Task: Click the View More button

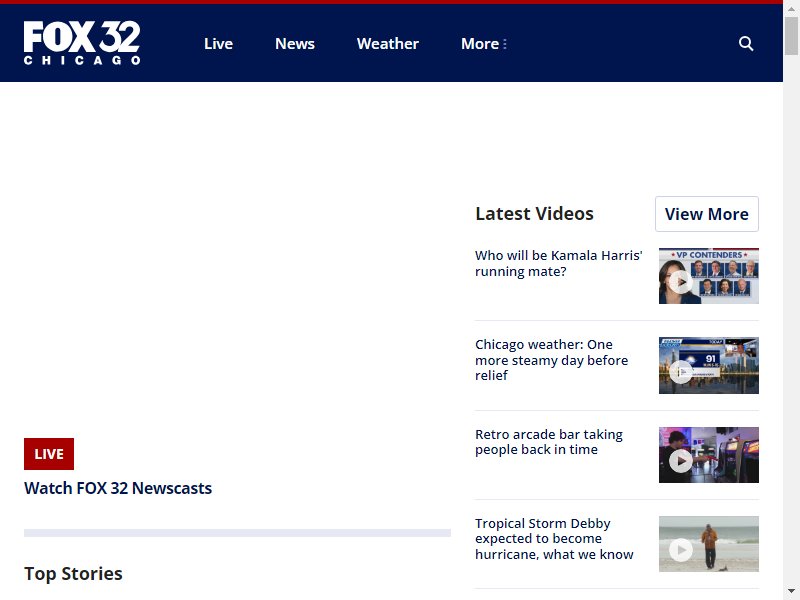Action: point(707,214)
